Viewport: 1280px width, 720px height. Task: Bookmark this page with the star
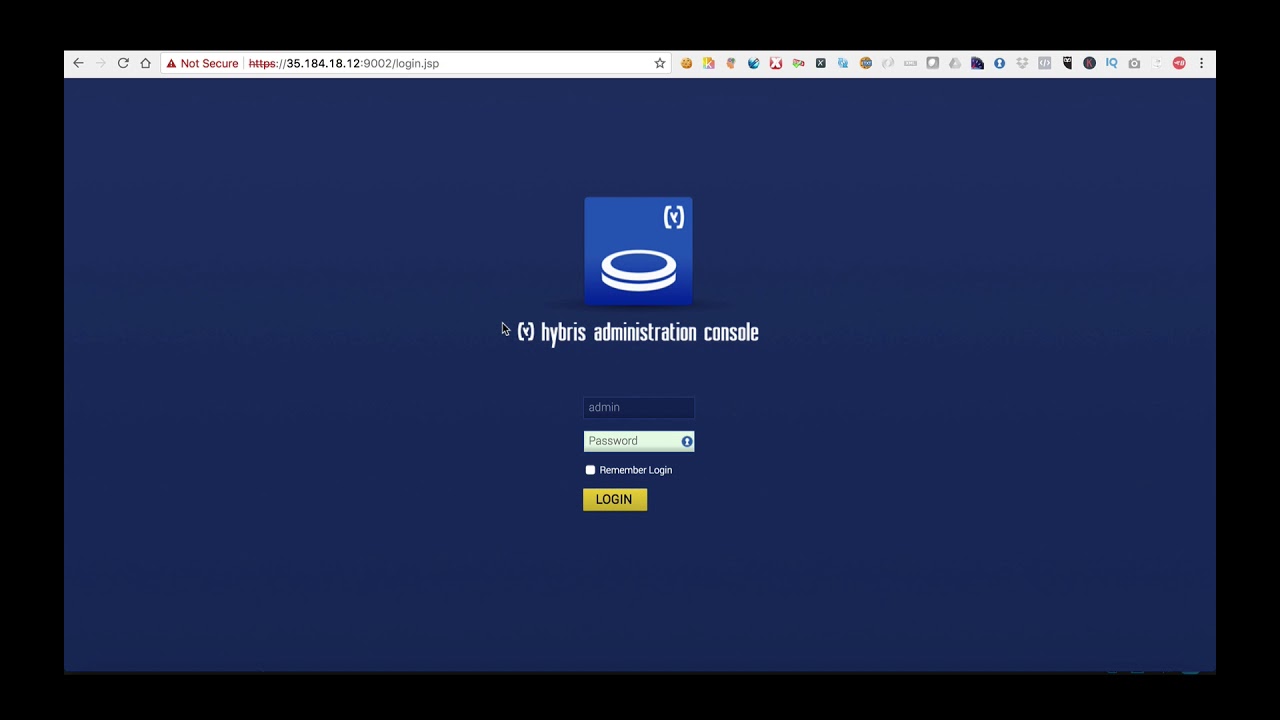[x=660, y=63]
